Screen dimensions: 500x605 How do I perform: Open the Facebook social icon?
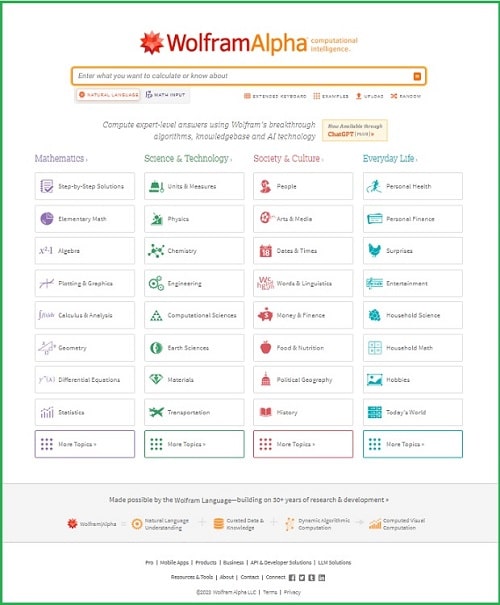[292, 578]
